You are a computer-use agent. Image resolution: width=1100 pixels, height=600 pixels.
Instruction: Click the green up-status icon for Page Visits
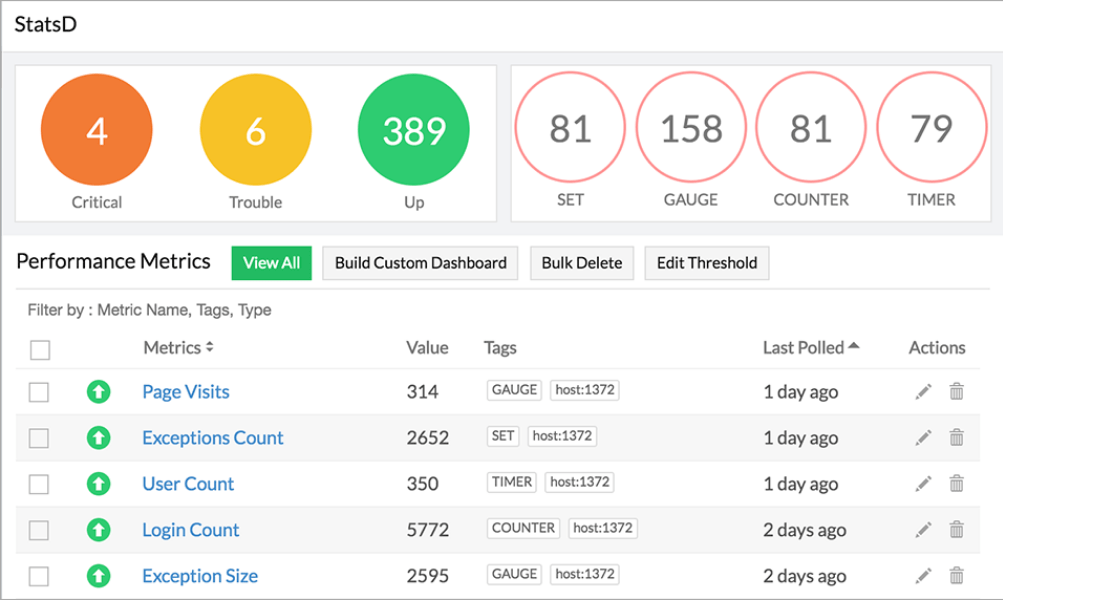pos(98,392)
